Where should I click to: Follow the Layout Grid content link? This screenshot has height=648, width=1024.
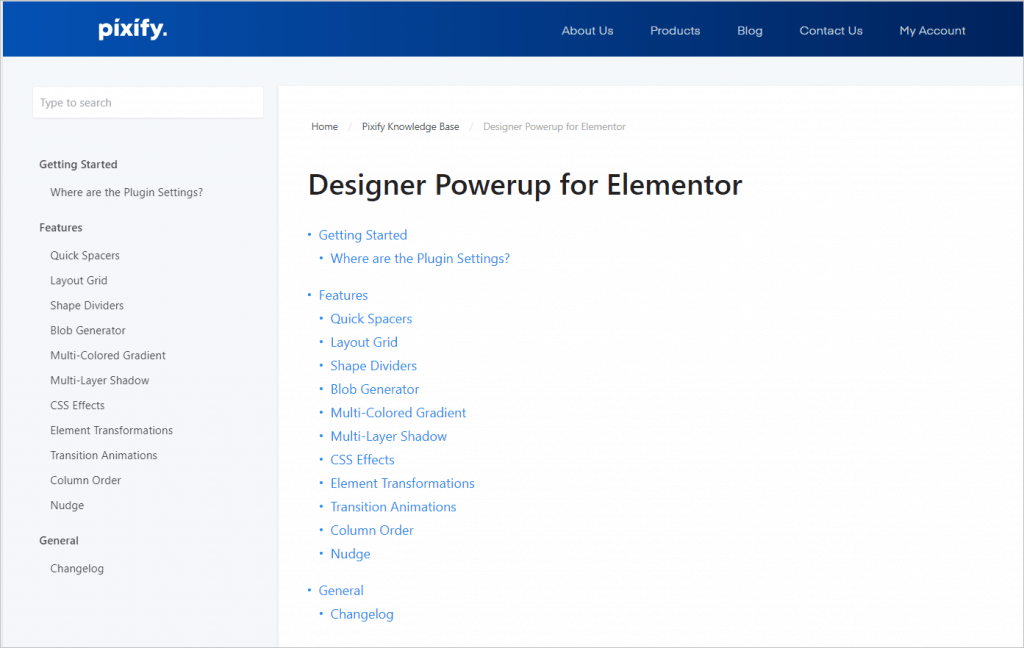coord(364,342)
